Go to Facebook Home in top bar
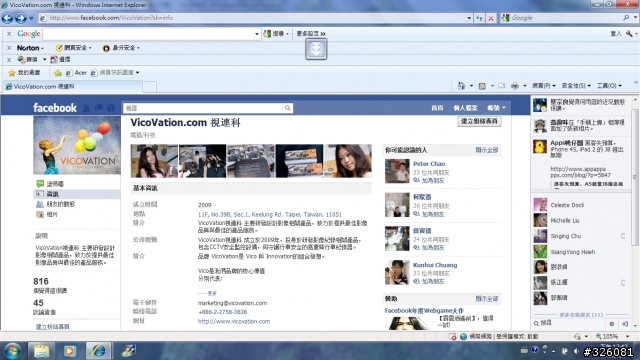This screenshot has width=640, height=360. [437, 108]
